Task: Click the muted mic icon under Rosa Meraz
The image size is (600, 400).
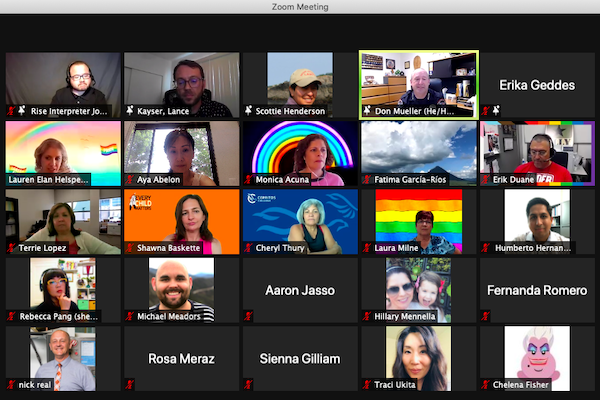Action: 130,384
